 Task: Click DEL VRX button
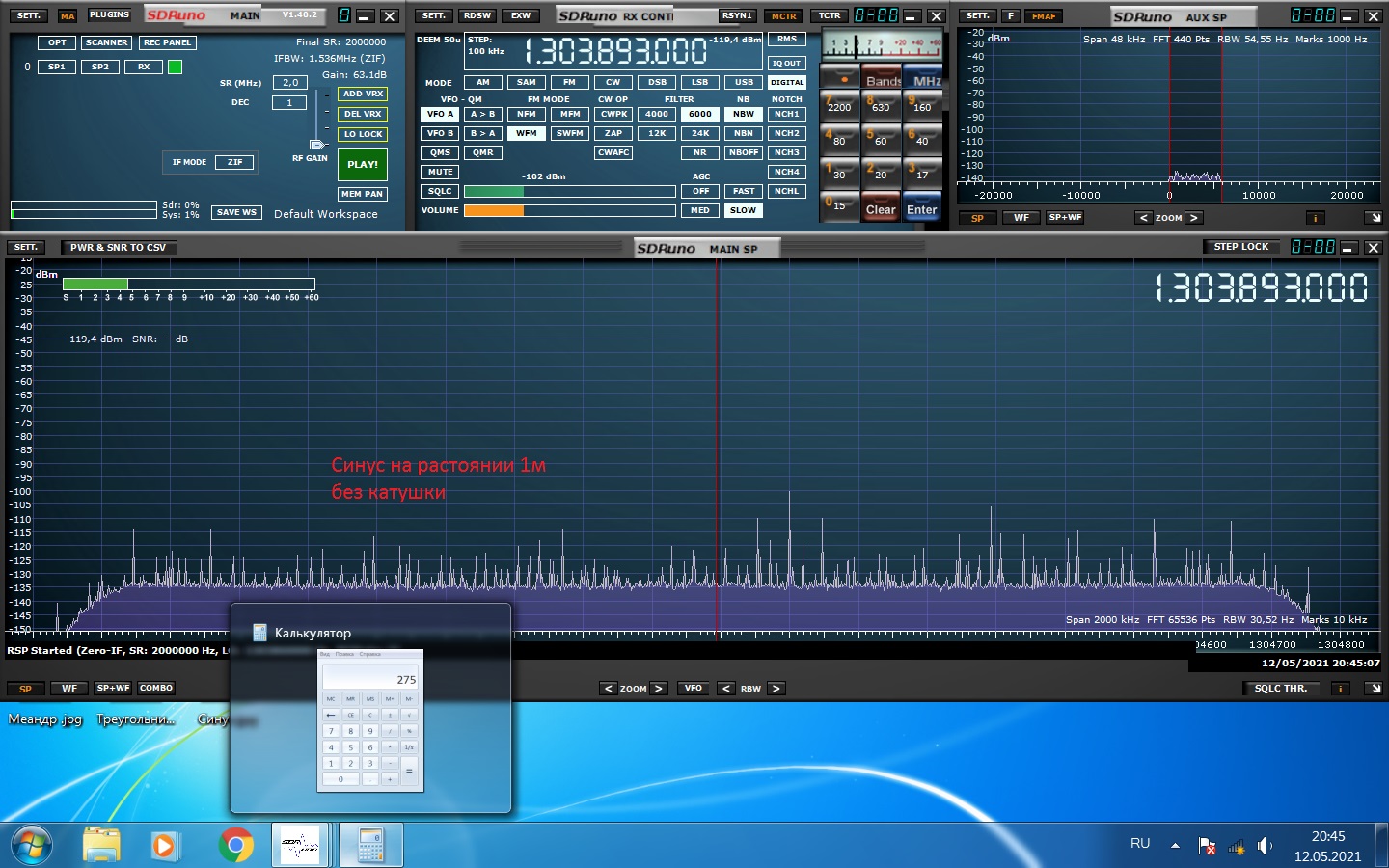pyautogui.click(x=363, y=114)
